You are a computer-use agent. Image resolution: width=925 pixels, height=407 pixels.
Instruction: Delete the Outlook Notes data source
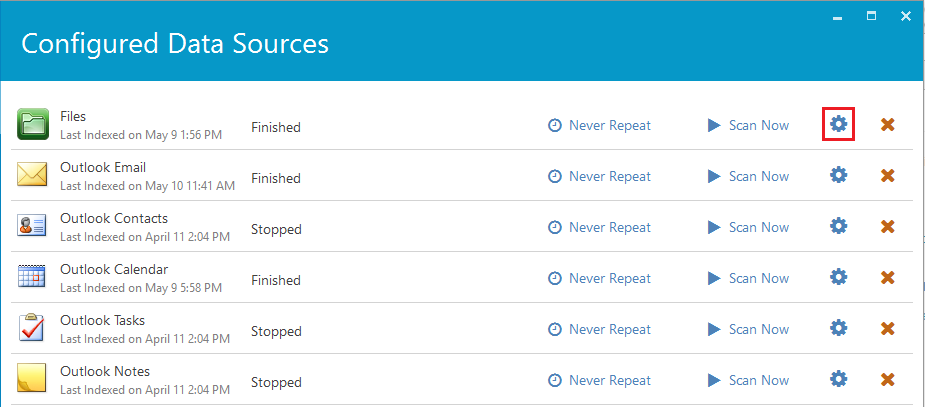[887, 379]
